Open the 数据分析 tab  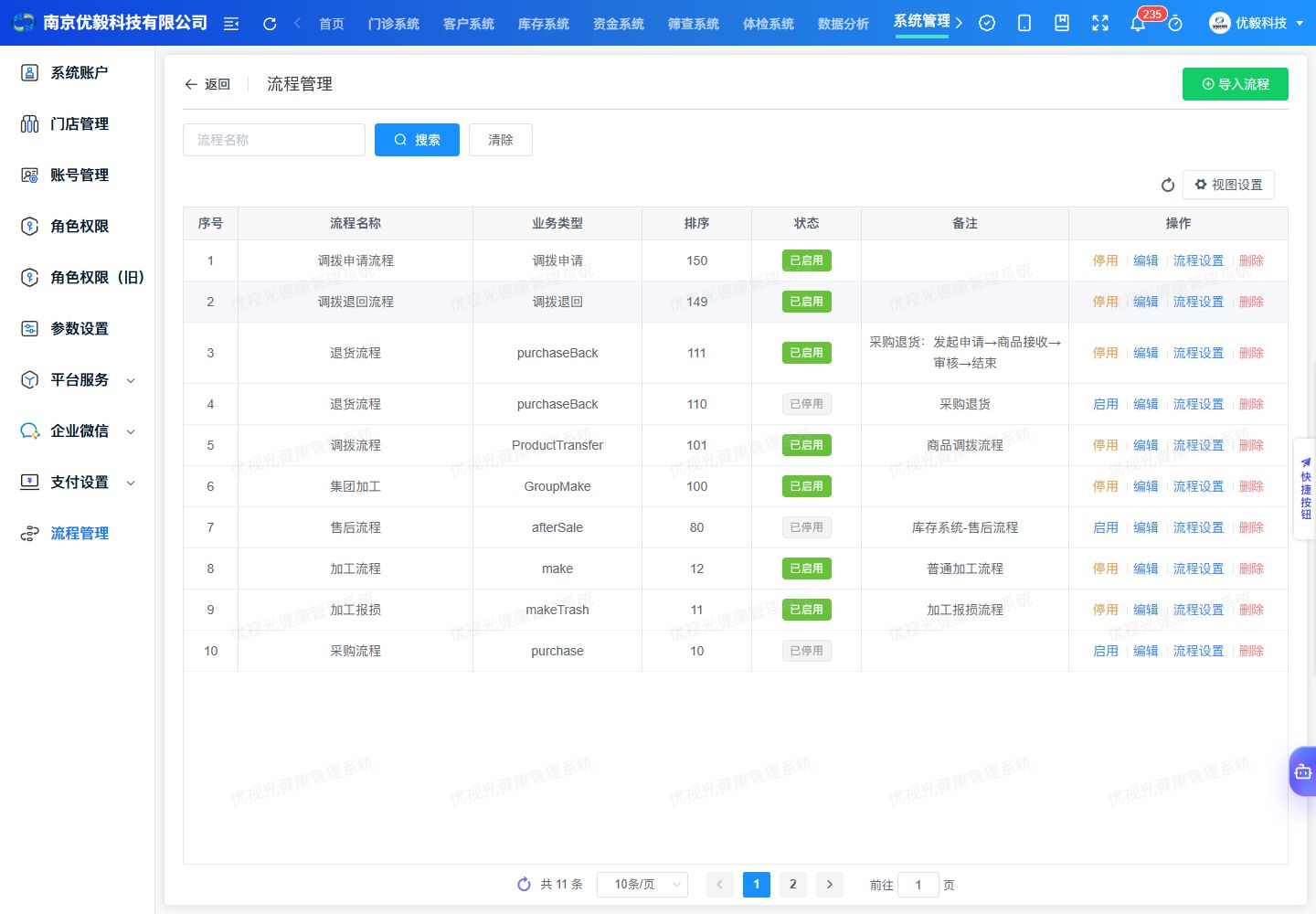point(844,24)
